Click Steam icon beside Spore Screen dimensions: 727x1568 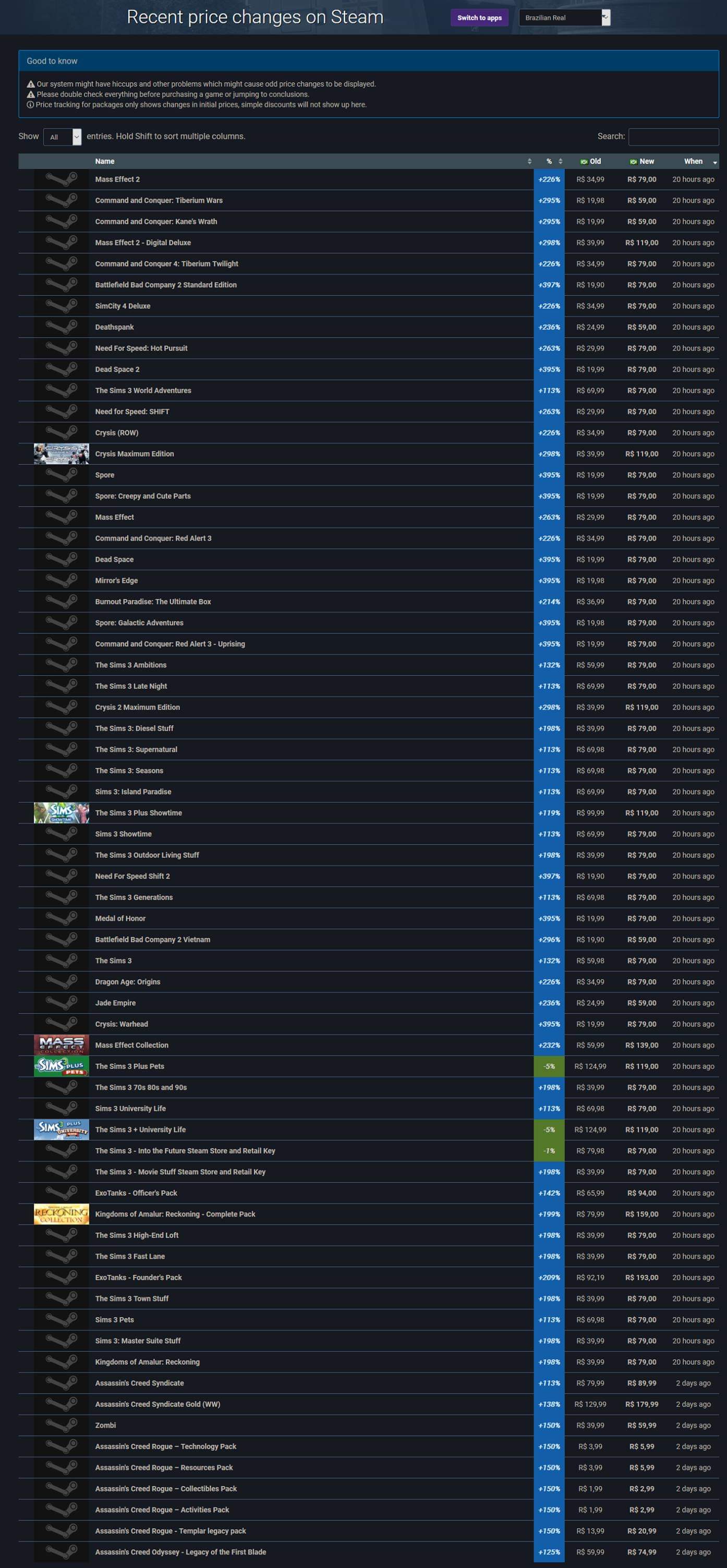click(62, 476)
